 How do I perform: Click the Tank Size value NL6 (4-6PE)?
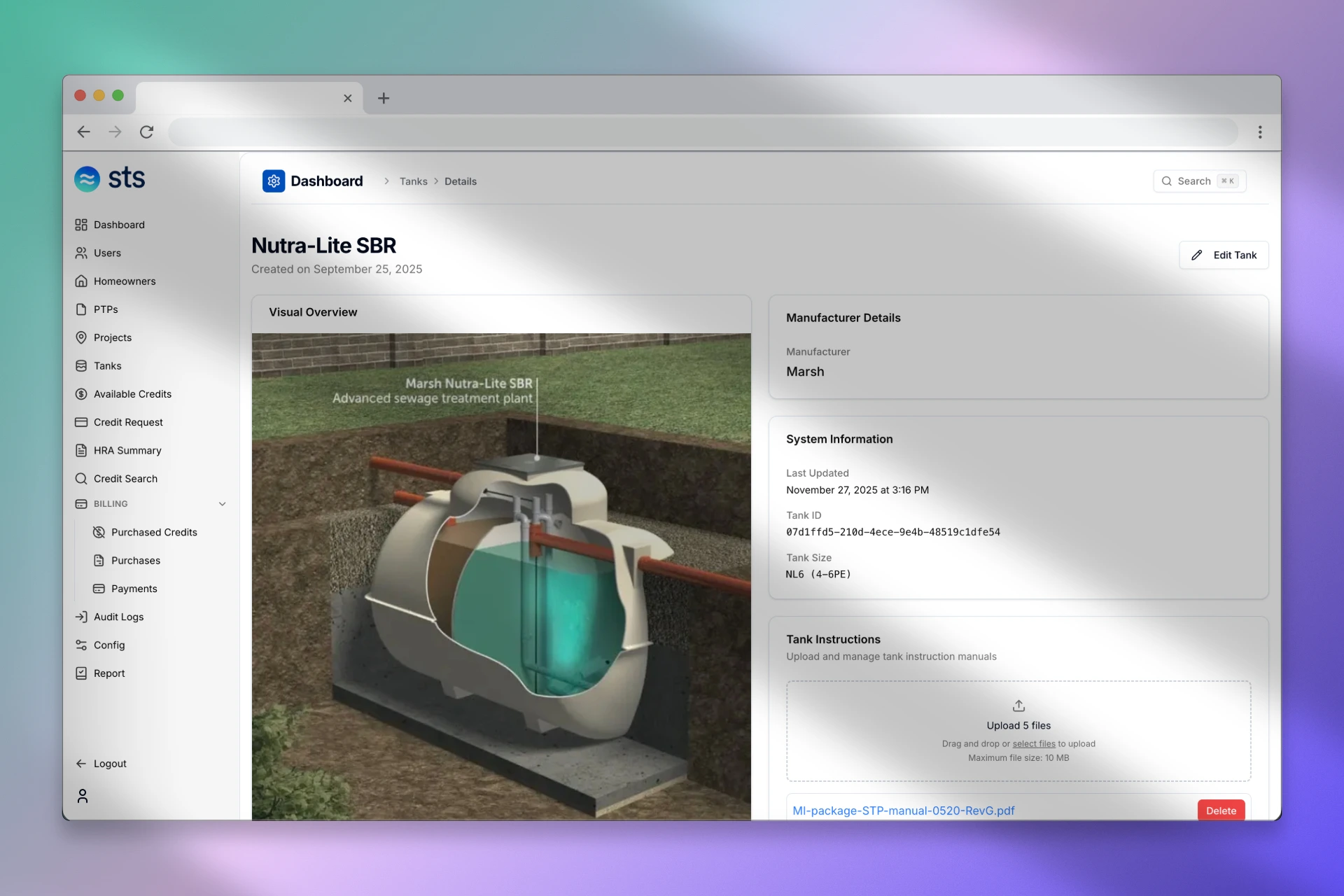pos(818,575)
